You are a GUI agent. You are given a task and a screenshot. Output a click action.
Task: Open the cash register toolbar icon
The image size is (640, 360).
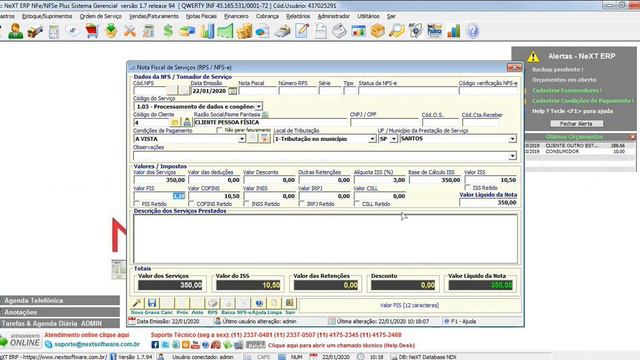click(282, 31)
